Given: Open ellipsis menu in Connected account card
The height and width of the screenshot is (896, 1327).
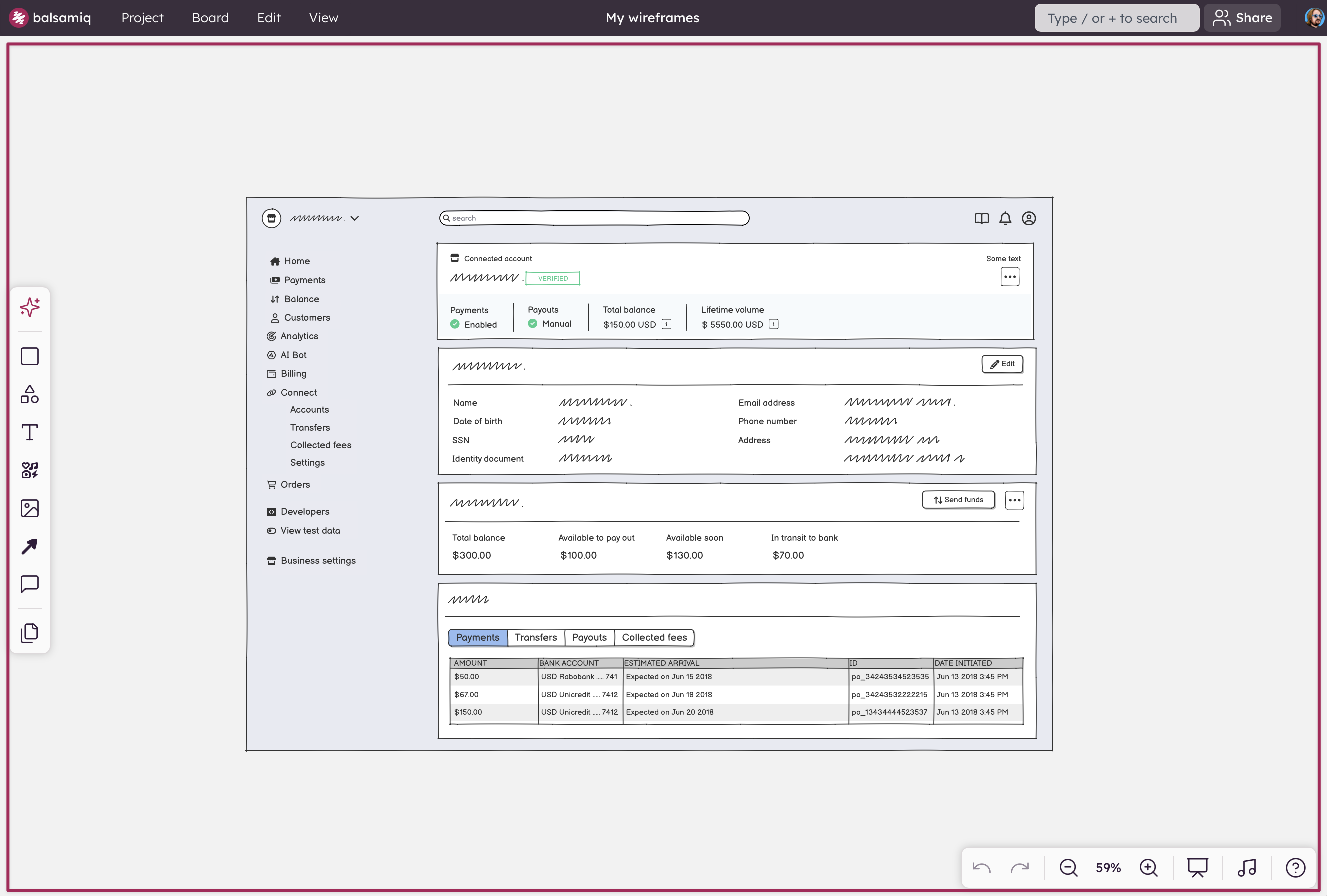Looking at the screenshot, I should coord(1010,277).
